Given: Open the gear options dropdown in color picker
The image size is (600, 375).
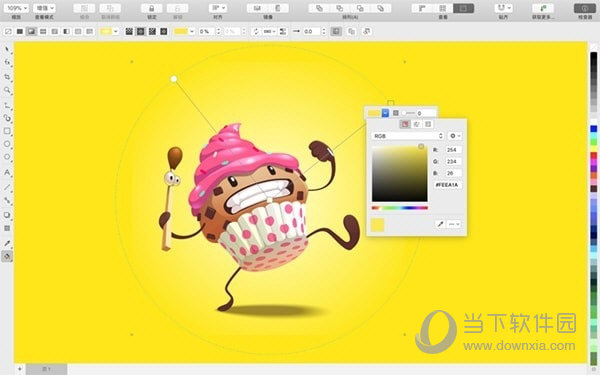Looking at the screenshot, I should tap(455, 136).
